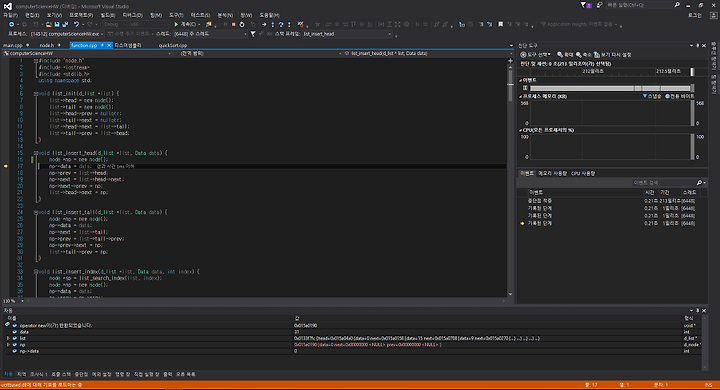Click the Step Over debug icon
The width and height of the screenshot is (720, 390).
(281, 24)
